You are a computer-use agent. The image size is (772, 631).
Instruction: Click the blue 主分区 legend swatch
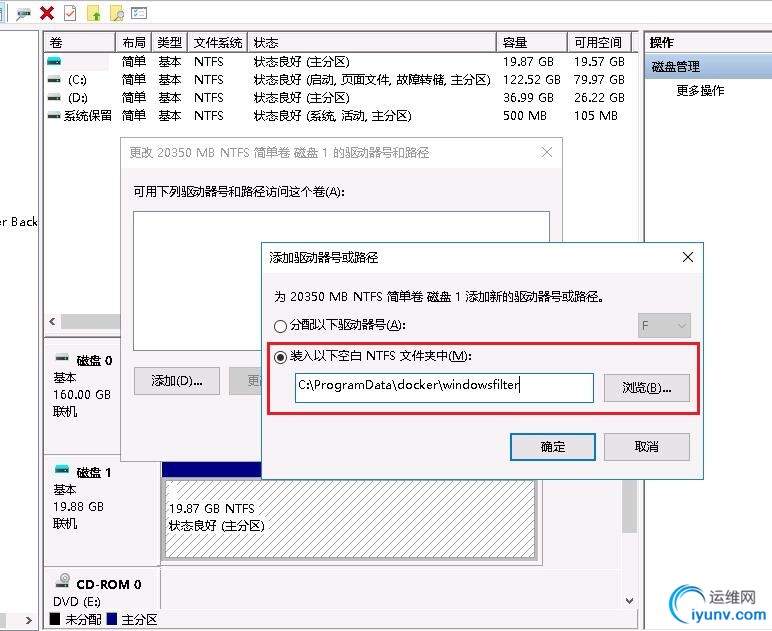click(112, 619)
